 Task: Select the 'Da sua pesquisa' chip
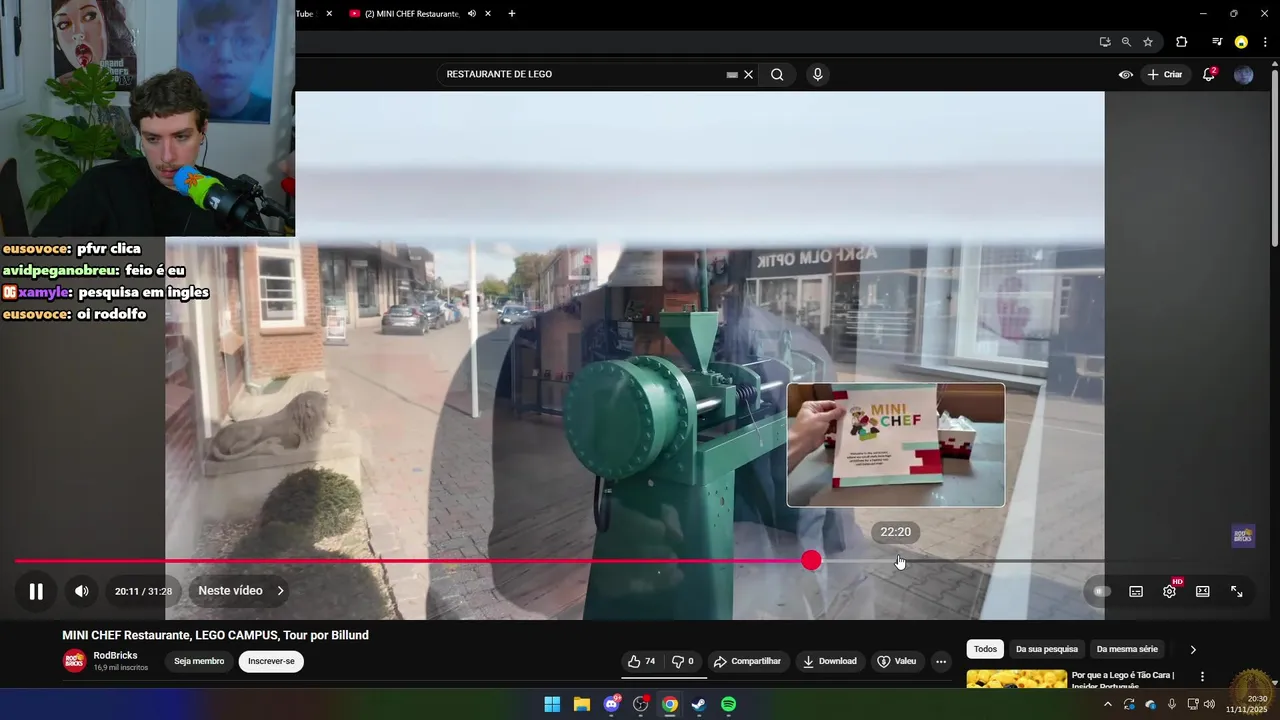click(x=1047, y=649)
